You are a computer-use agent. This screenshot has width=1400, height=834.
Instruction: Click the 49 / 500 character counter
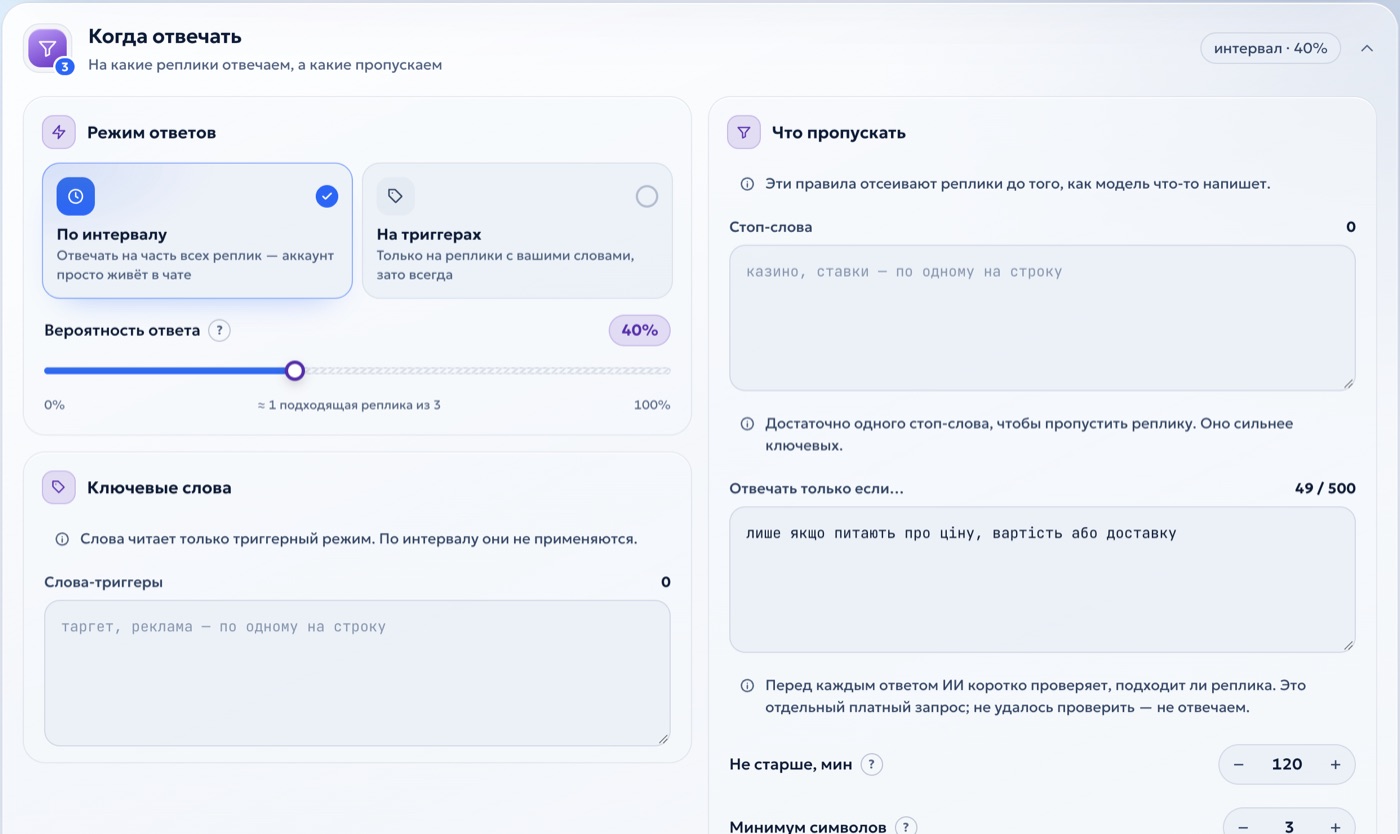click(x=1325, y=489)
